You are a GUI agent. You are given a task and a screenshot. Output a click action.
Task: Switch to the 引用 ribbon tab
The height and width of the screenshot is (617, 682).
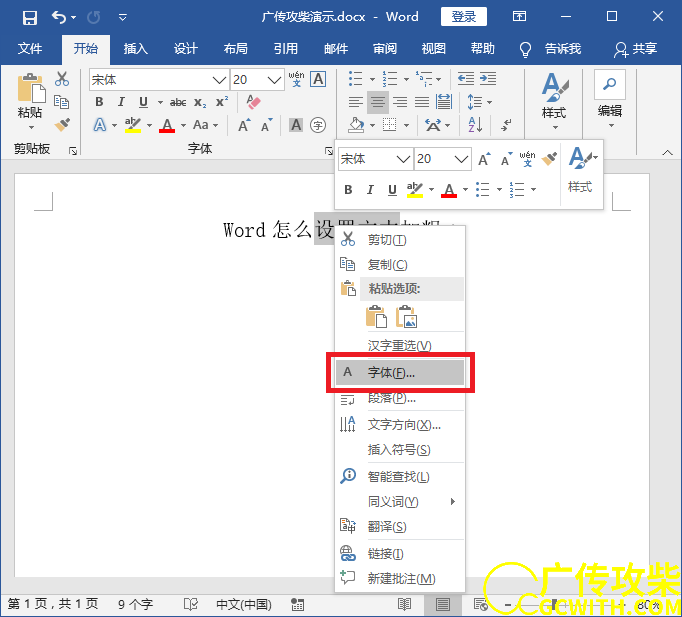click(285, 48)
